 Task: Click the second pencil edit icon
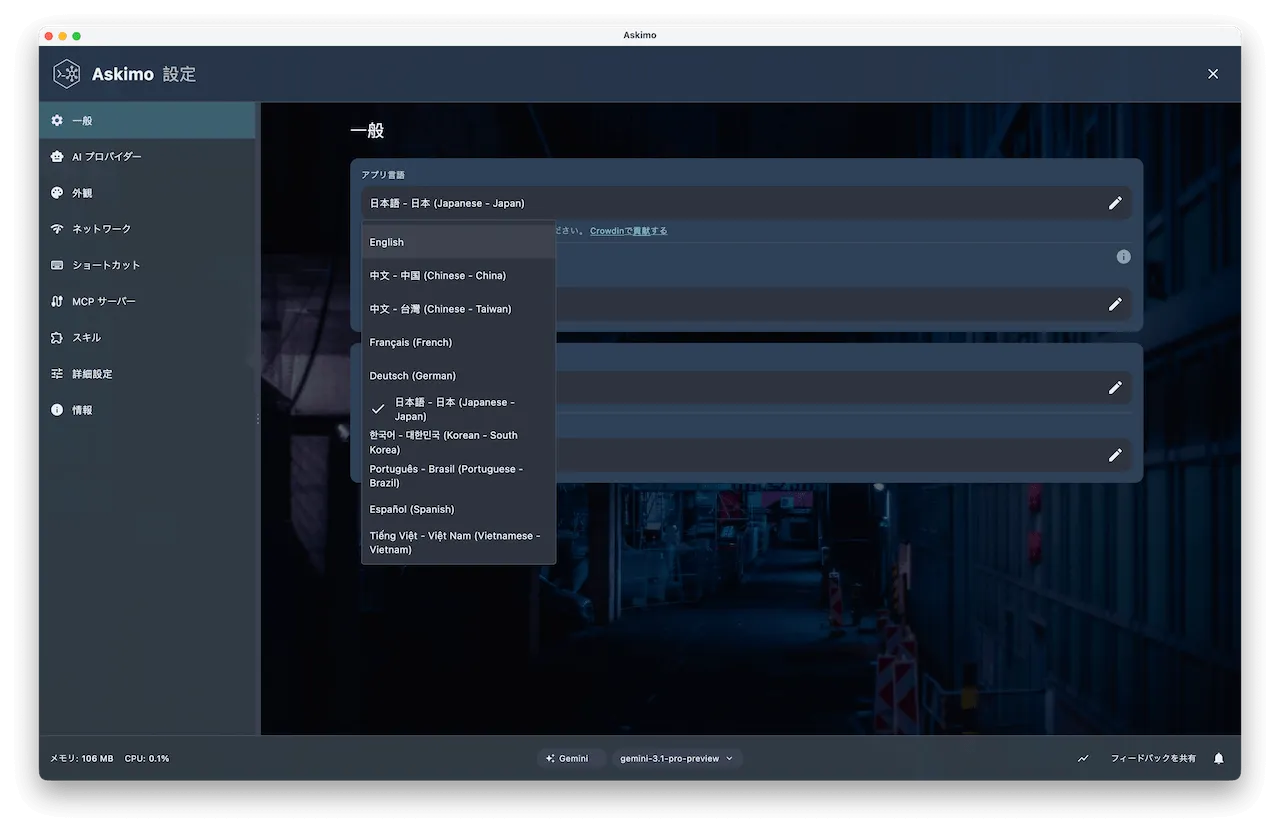tap(1115, 304)
